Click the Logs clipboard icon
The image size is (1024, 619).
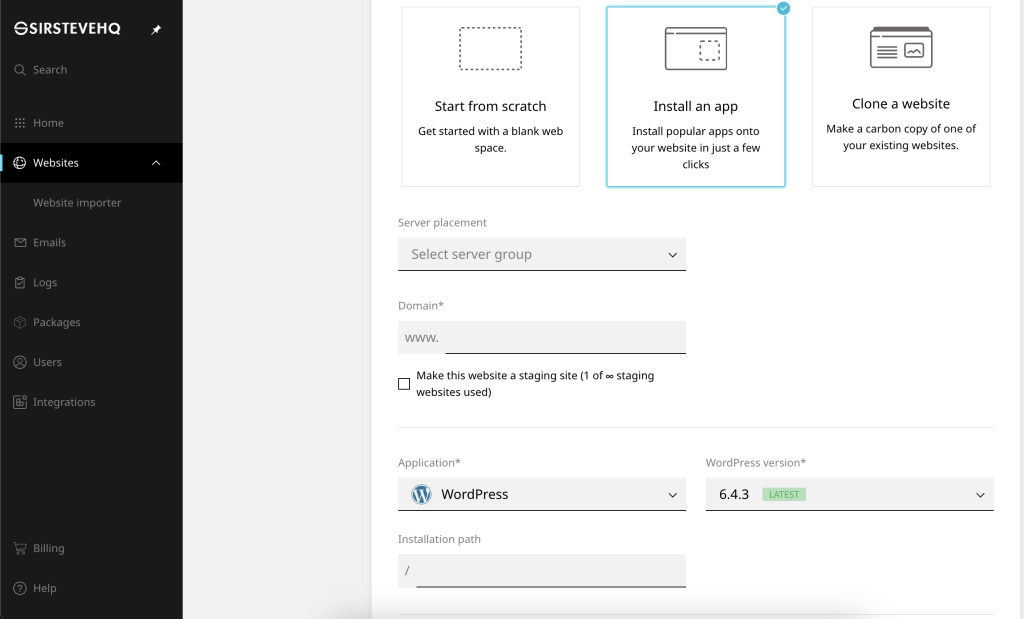pyautogui.click(x=20, y=282)
